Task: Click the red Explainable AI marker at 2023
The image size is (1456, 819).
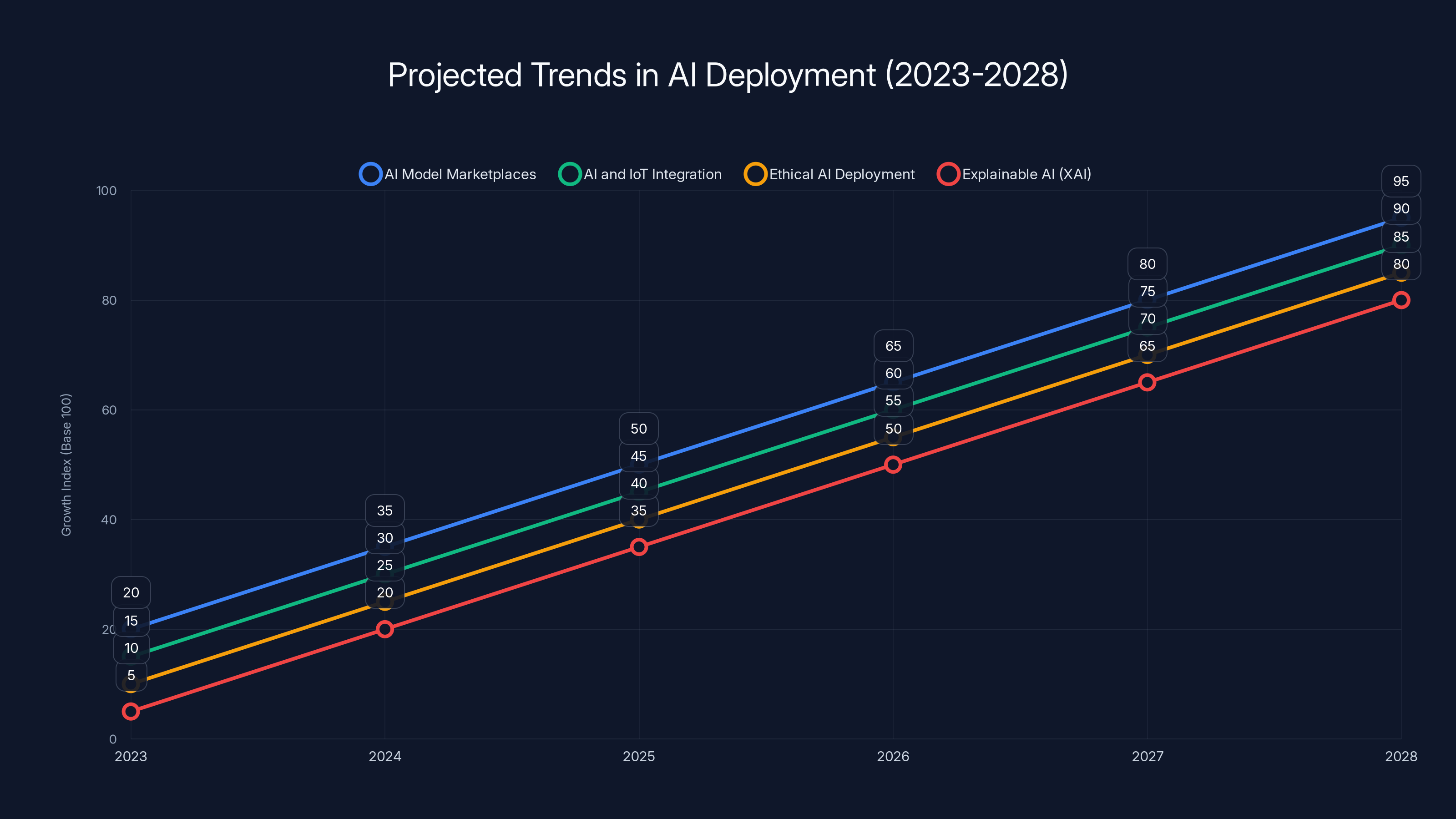Action: pyautogui.click(x=131, y=711)
